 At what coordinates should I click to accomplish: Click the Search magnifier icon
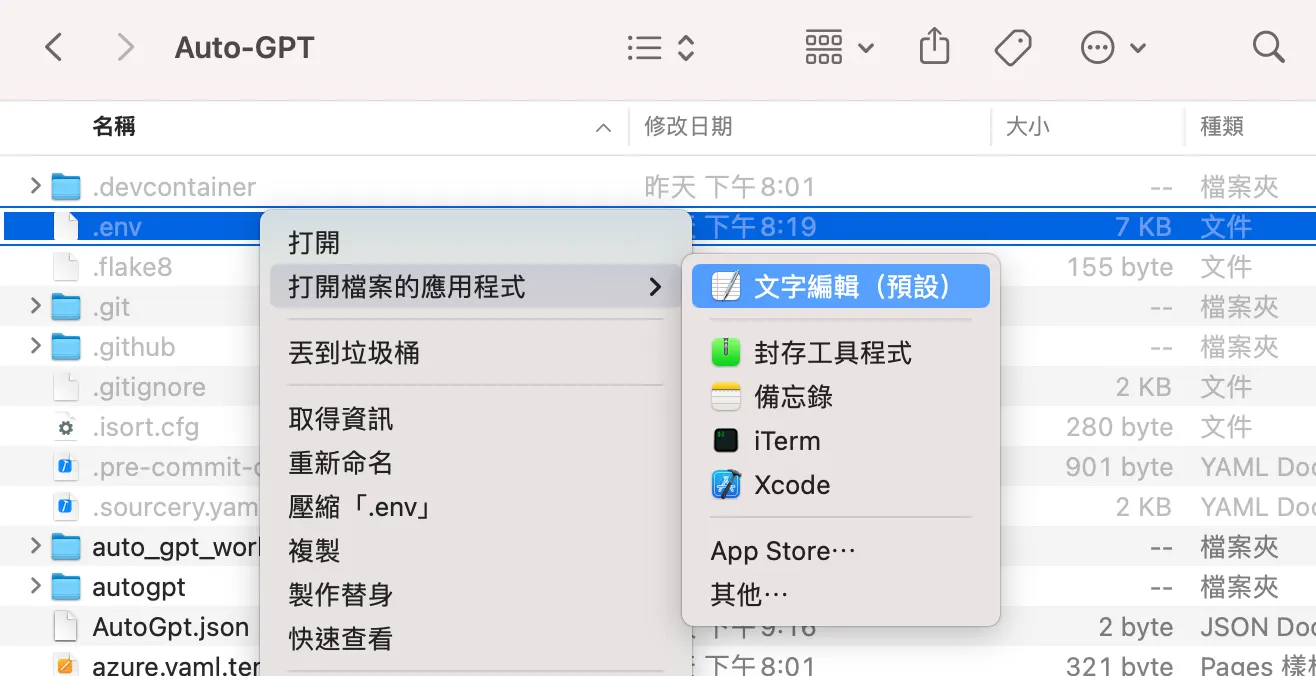click(x=1268, y=47)
